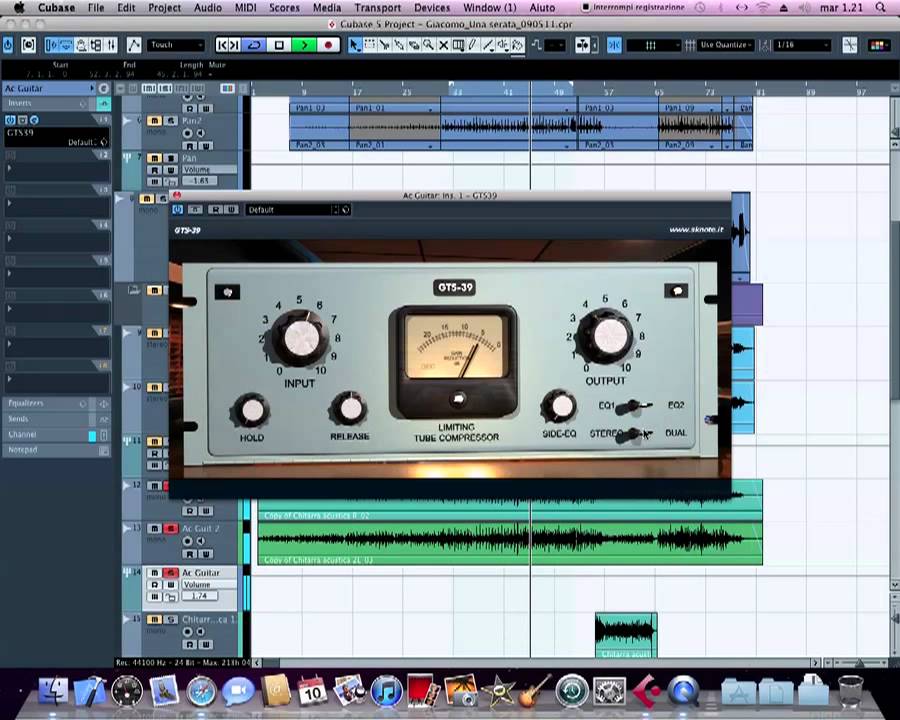Click the Show Inspector toolbar icon
The image size is (900, 720).
coord(51,45)
